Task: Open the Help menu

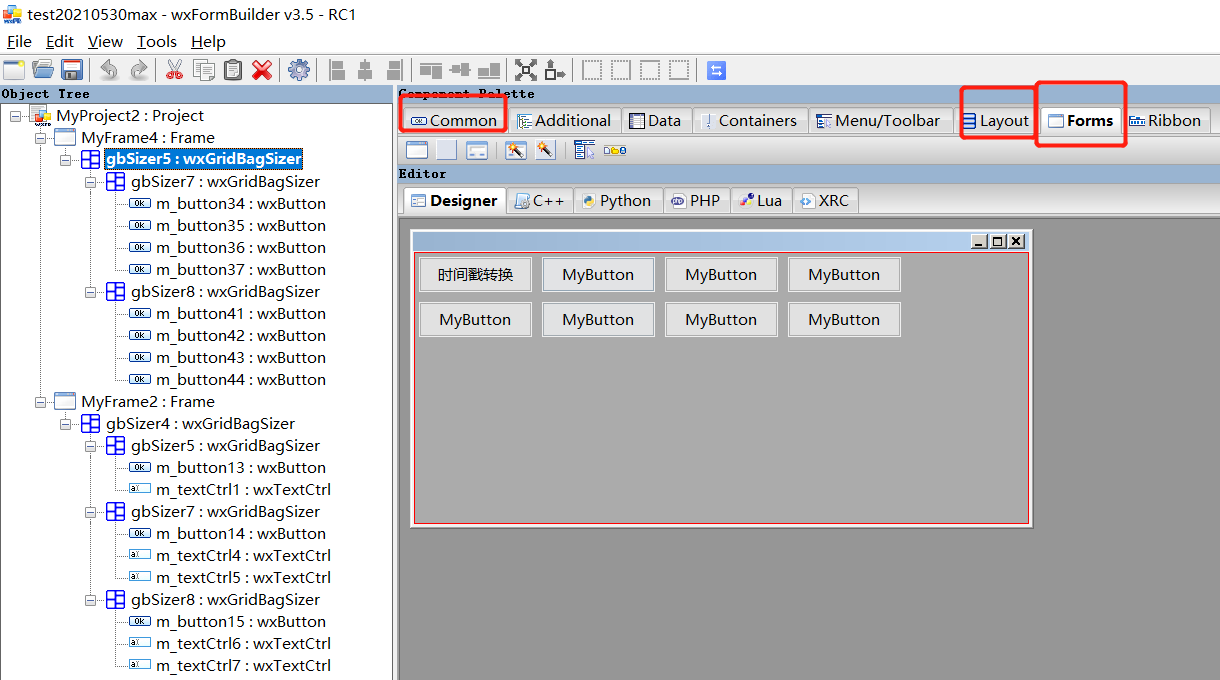Action: point(208,41)
